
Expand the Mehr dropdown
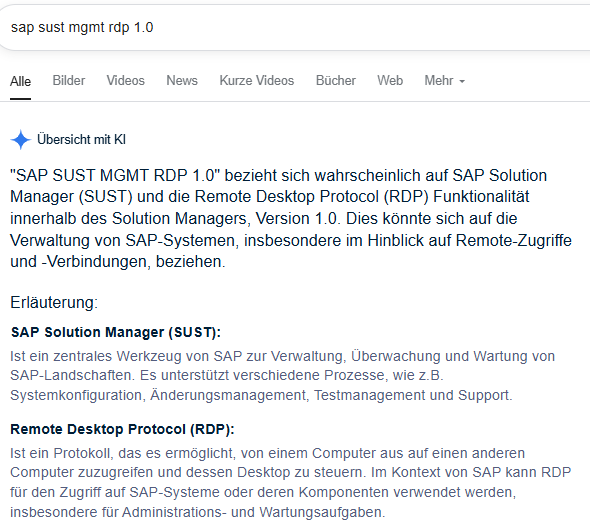click(445, 80)
